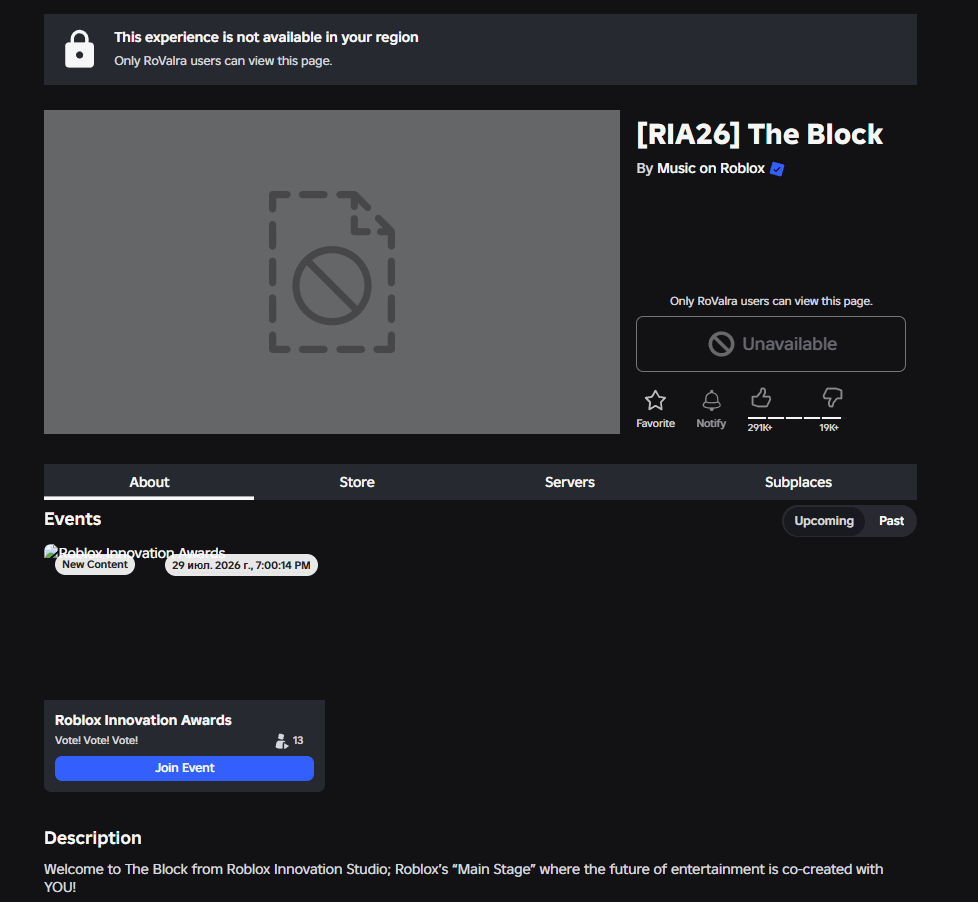The width and height of the screenshot is (978, 902).
Task: Click the Unavailable play button
Action: coord(770,344)
